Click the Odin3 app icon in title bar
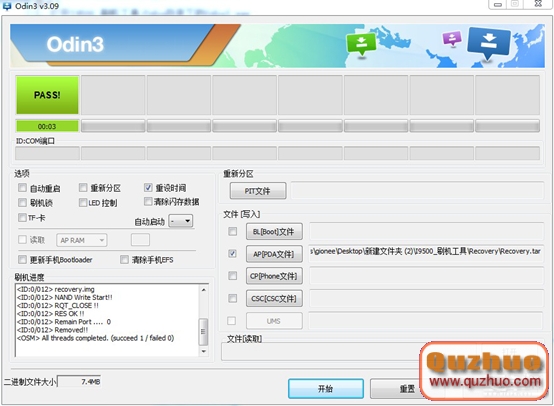 pos(6,5)
